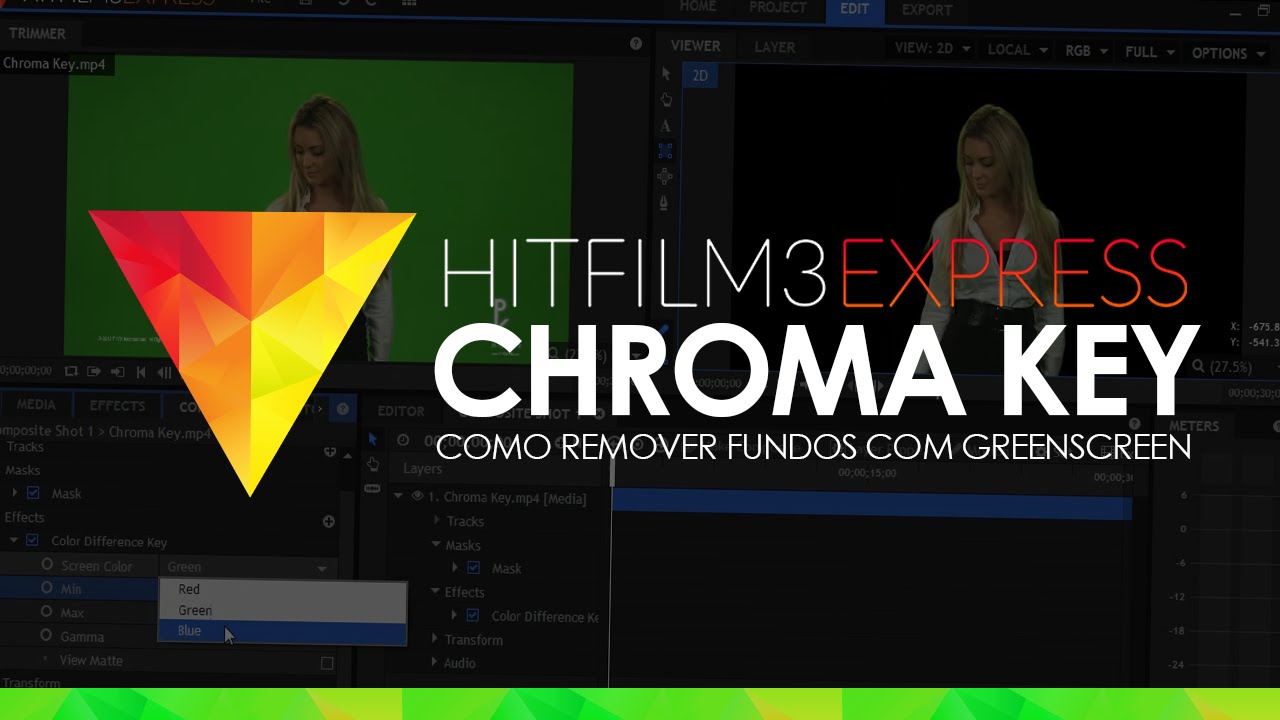Toggle keyframing for Min property

(47, 588)
